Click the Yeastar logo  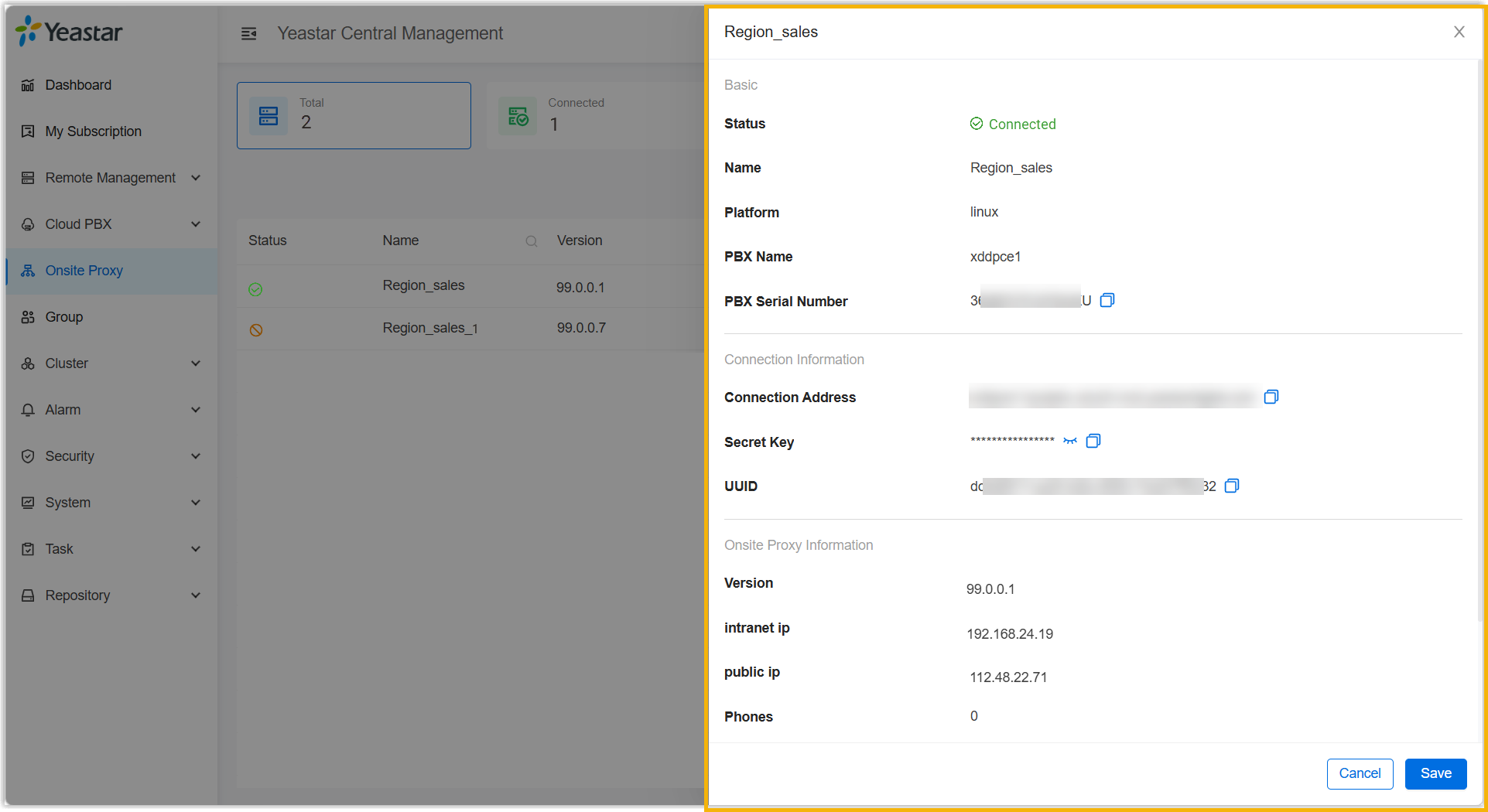pos(70,32)
